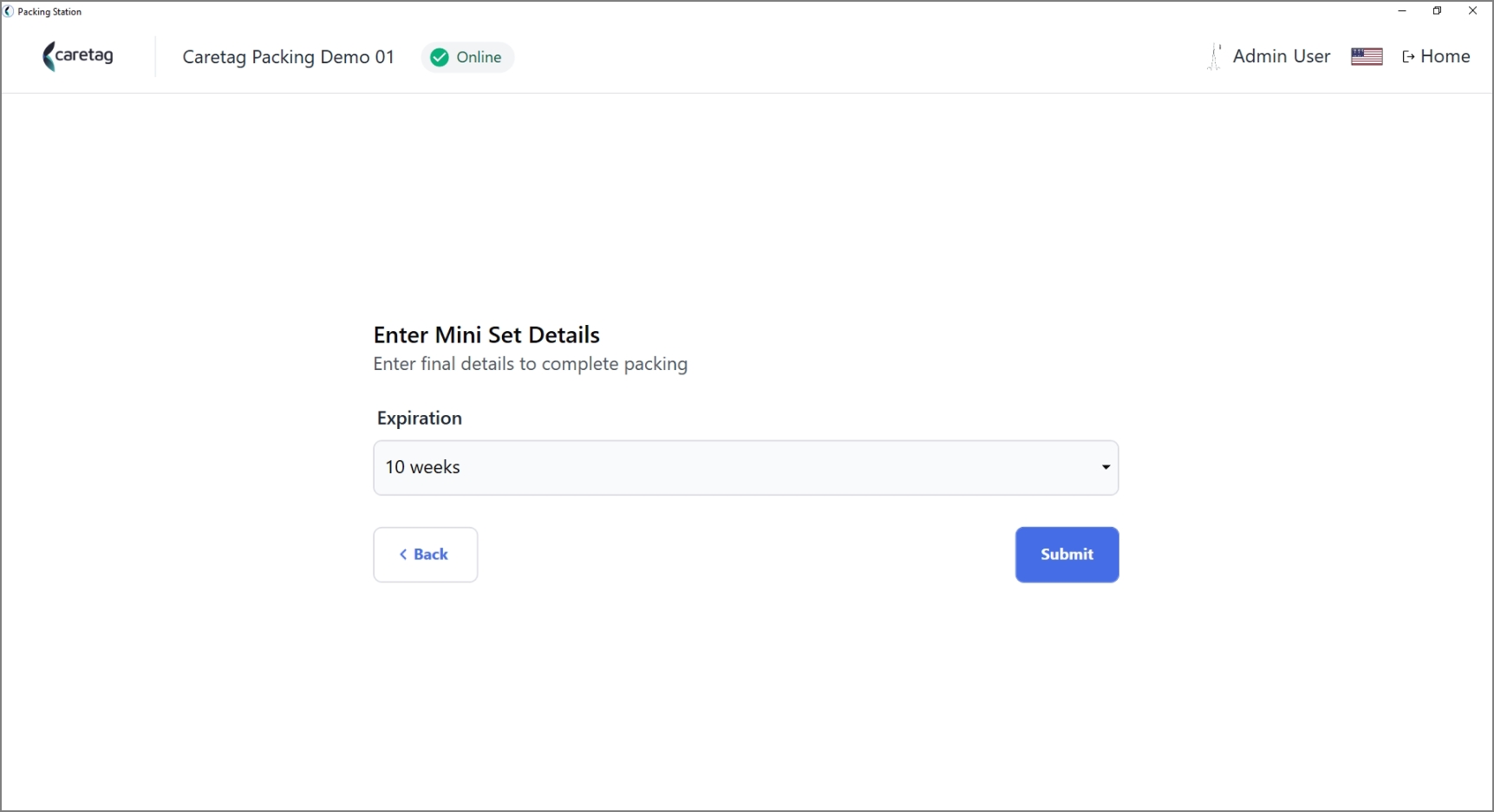Close the Packing Station window

1472,11
